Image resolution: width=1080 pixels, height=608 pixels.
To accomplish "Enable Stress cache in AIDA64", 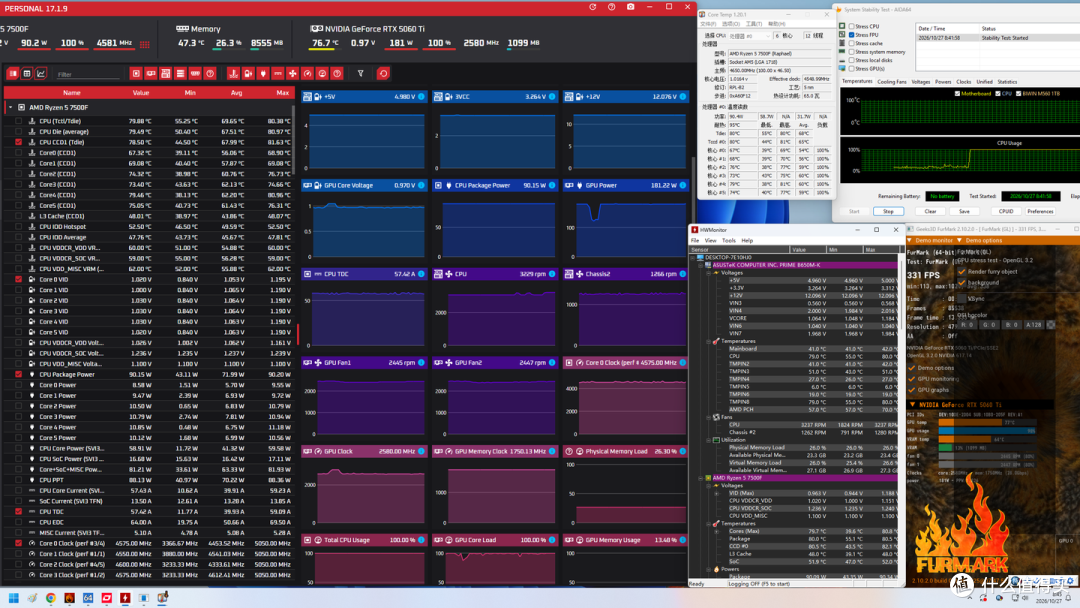I will coord(852,43).
